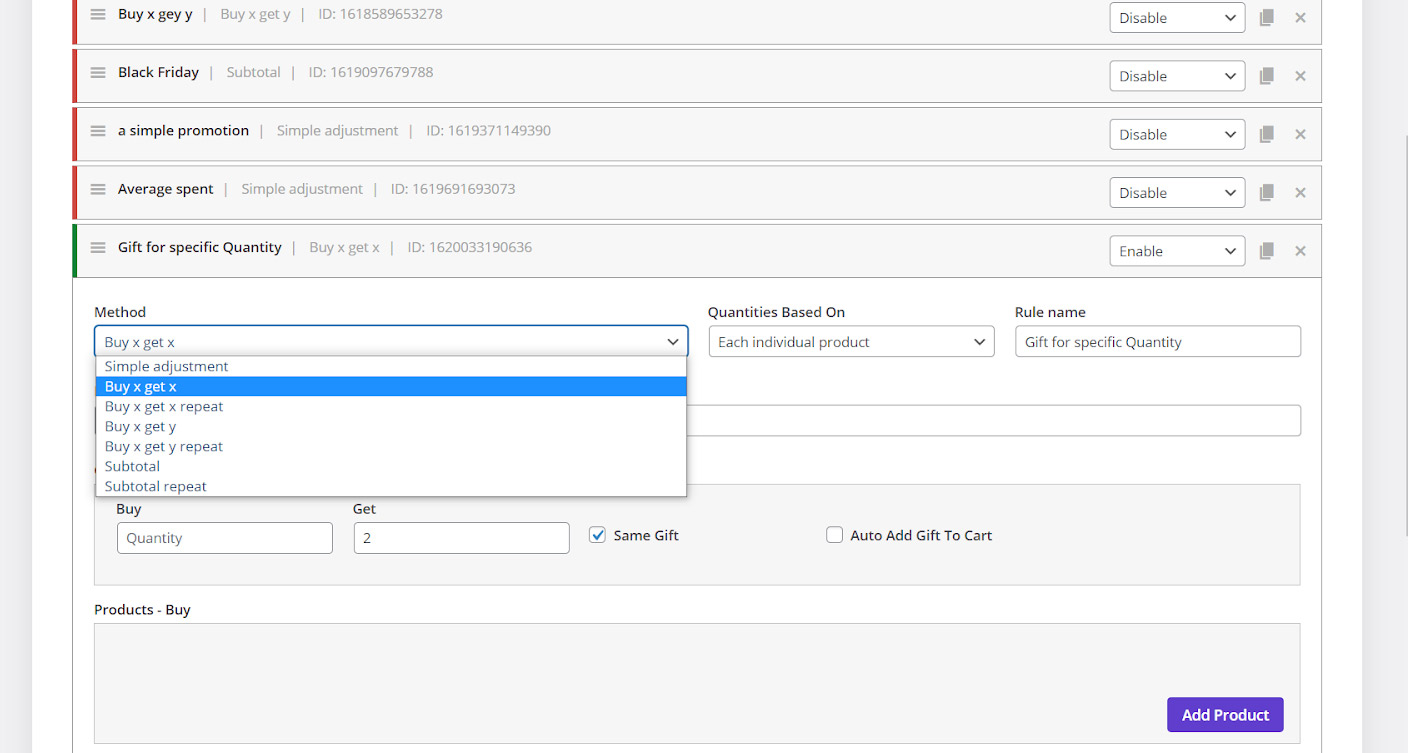Pick Subtotal repeat from method list

click(156, 486)
